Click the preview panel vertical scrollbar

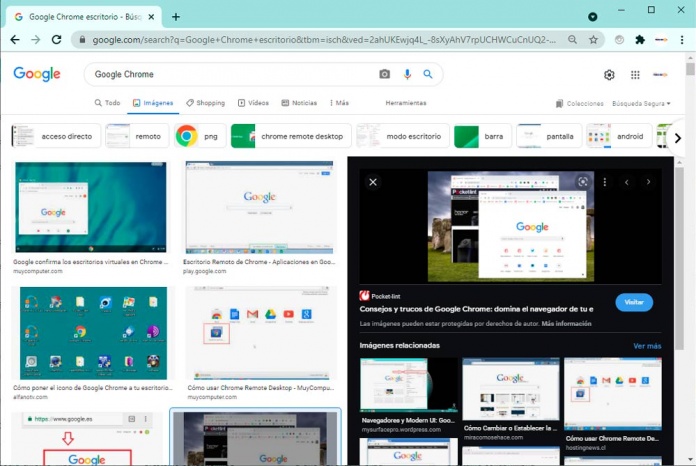[x=680, y=257]
